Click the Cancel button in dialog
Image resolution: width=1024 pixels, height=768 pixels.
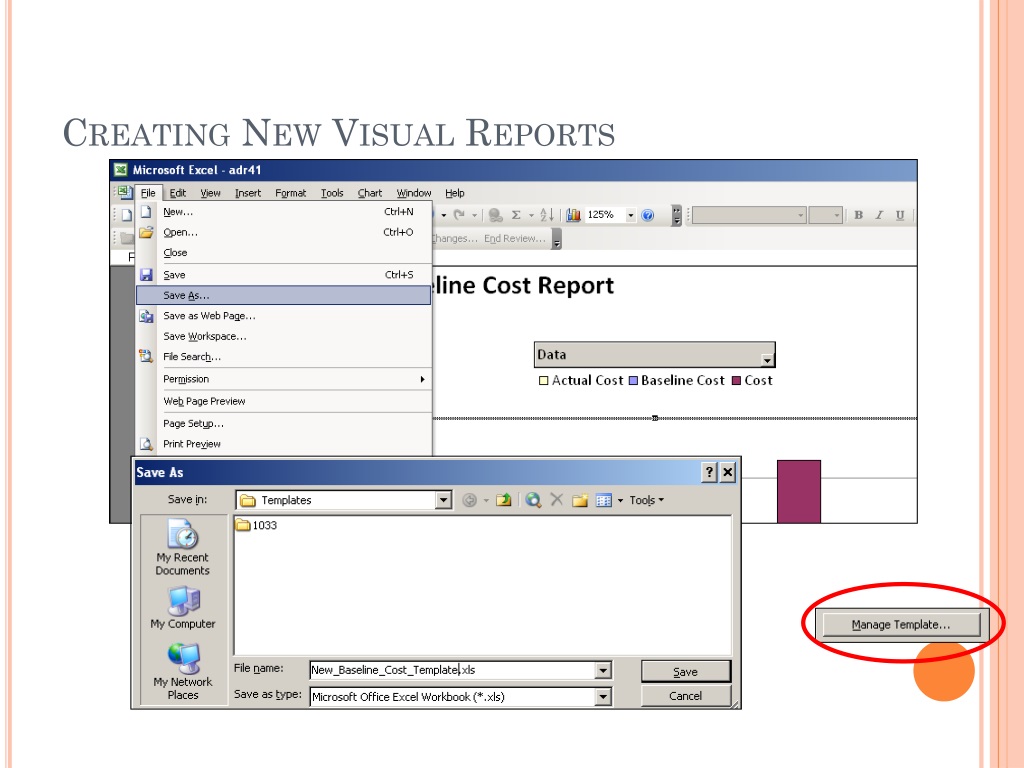[x=686, y=696]
